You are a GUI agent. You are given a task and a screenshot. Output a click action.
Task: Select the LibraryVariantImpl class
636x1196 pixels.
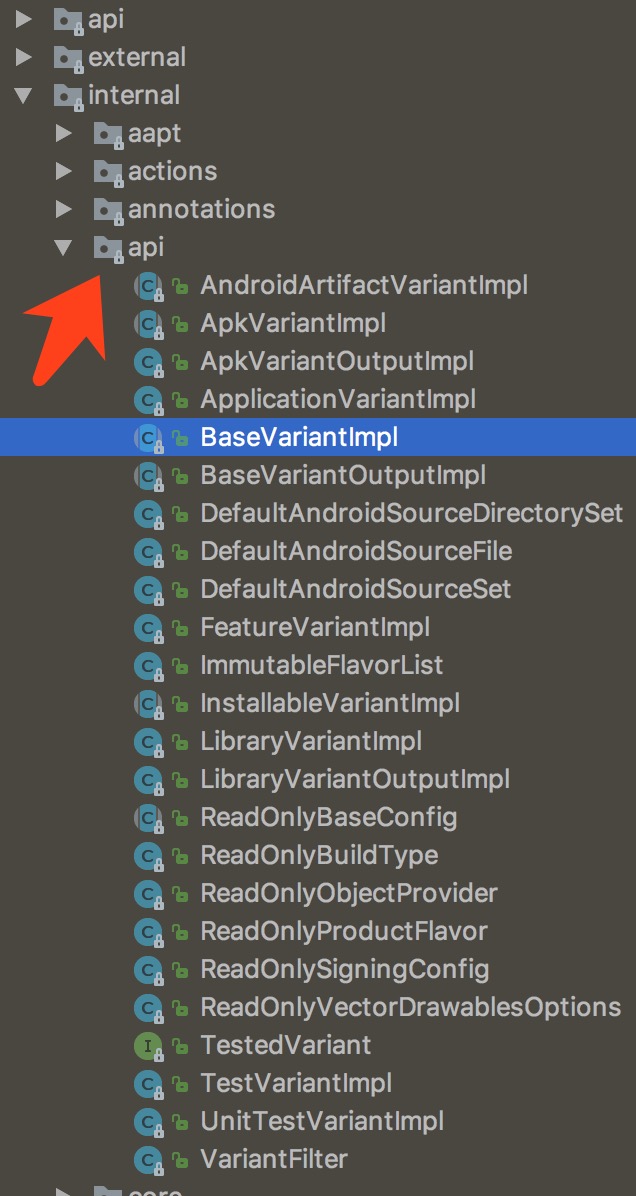click(x=312, y=741)
